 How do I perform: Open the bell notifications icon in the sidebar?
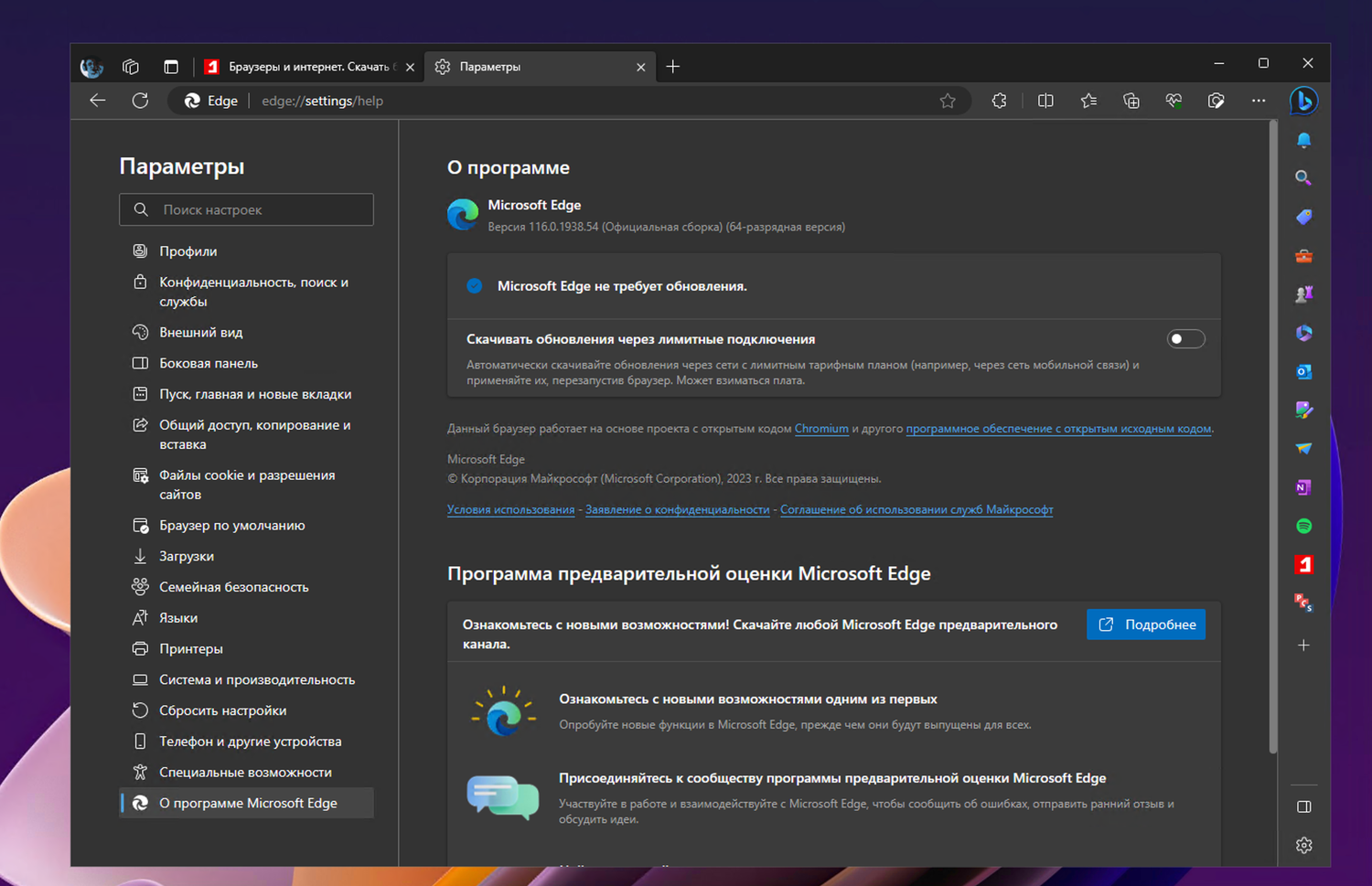[x=1304, y=140]
